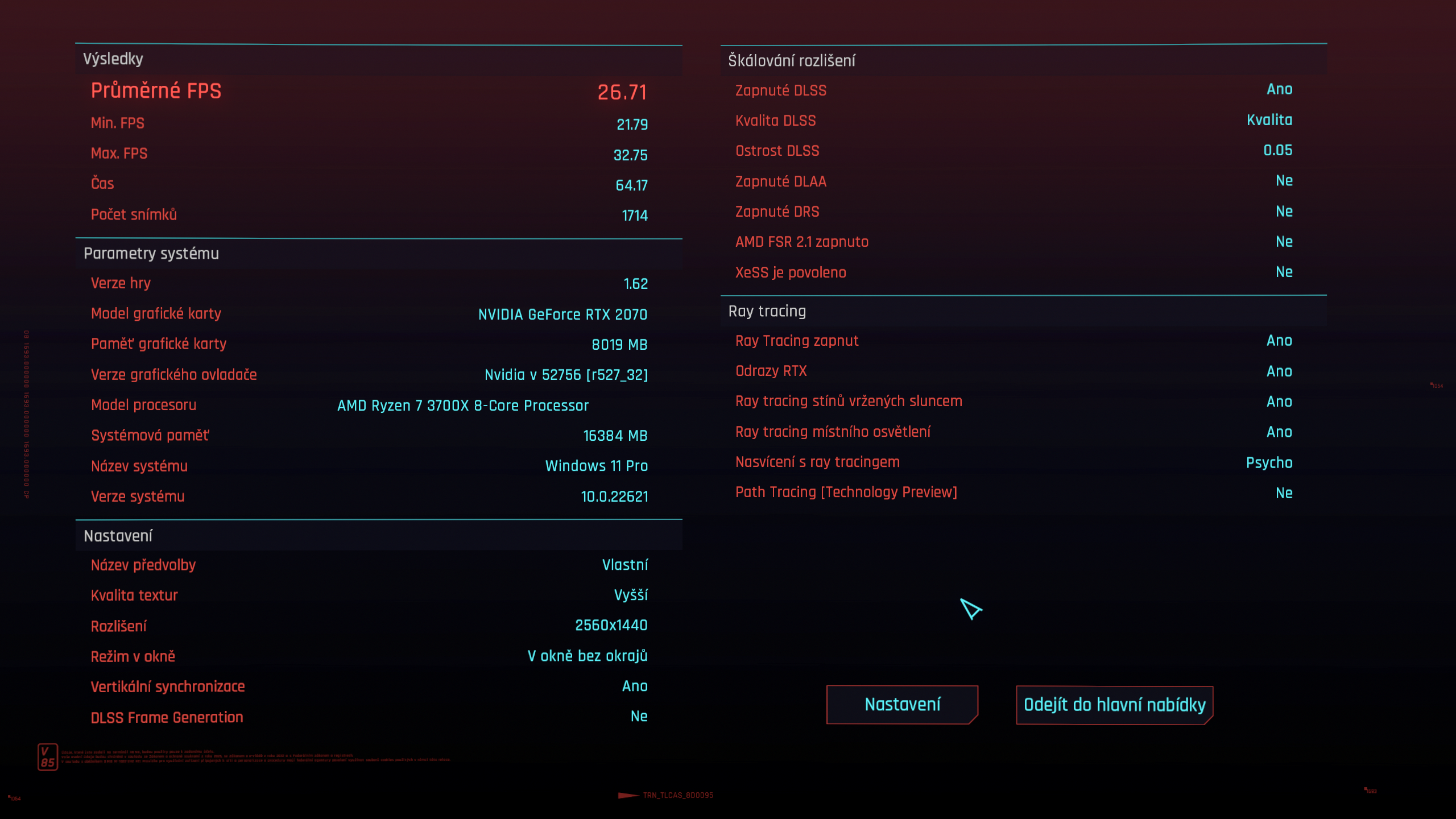Click the Nasvícení s ray tracingem Psycho value
Viewport: 1456px width, 819px height.
[1269, 462]
